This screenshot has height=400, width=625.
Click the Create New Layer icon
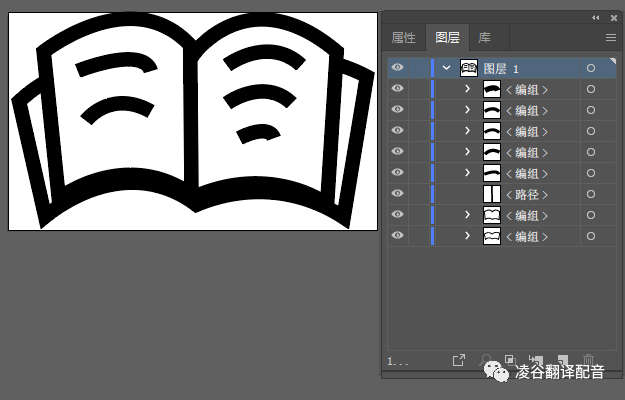pyautogui.click(x=562, y=360)
